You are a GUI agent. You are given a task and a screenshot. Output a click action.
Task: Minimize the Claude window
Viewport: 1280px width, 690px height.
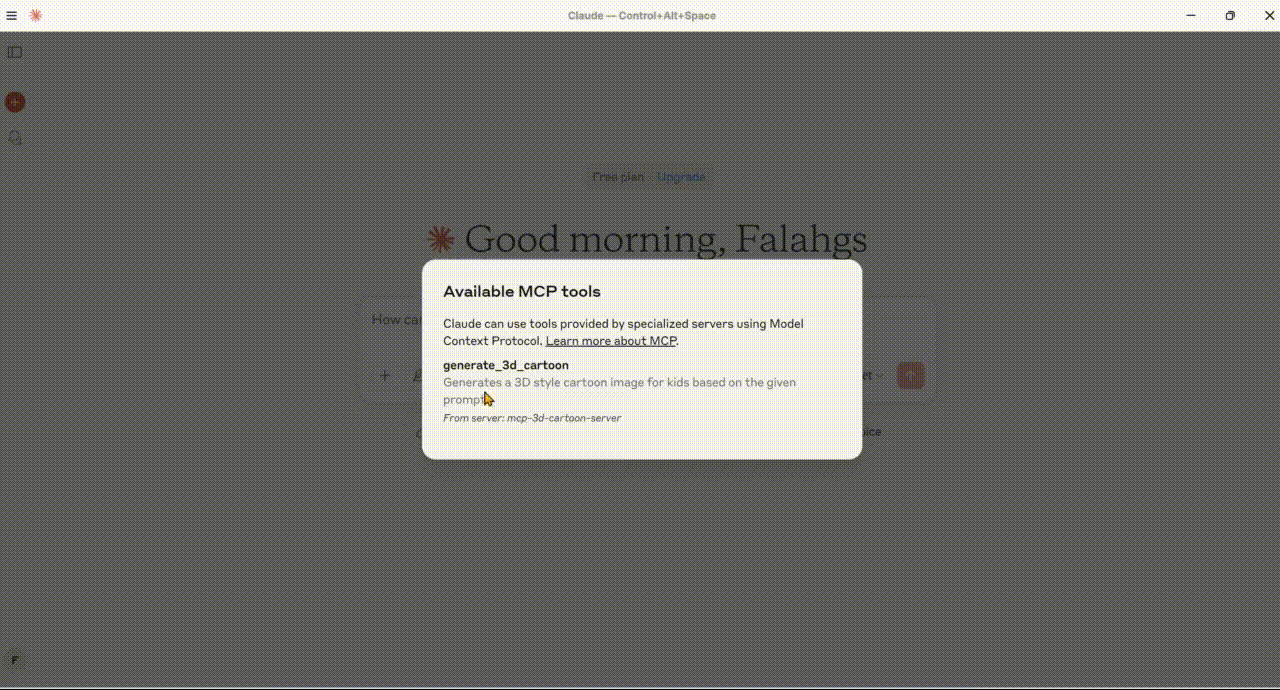pos(1191,15)
